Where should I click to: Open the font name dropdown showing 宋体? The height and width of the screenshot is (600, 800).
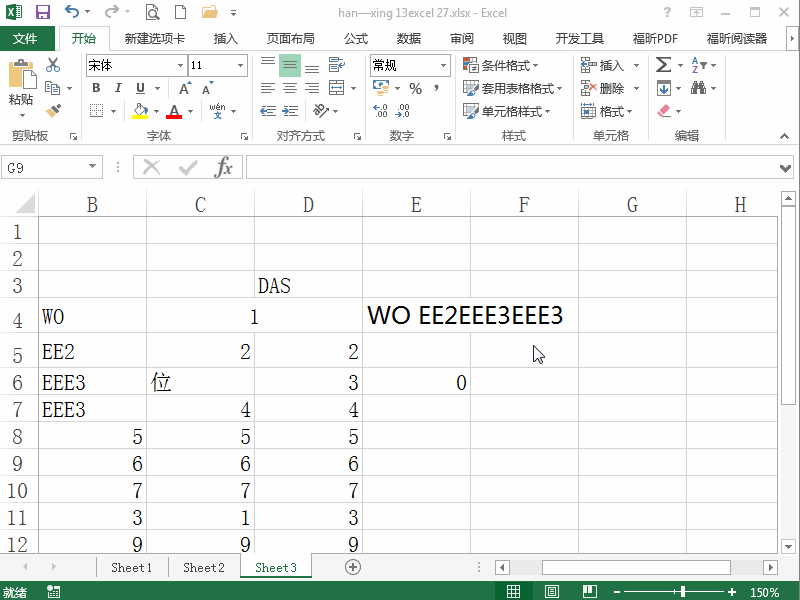click(x=128, y=64)
